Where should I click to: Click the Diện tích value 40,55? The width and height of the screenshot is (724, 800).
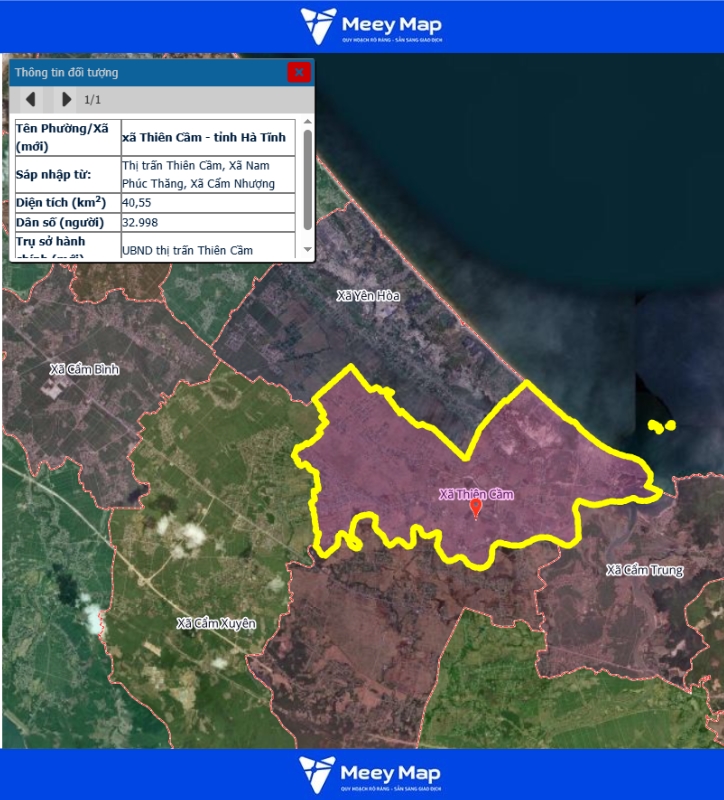point(138,202)
